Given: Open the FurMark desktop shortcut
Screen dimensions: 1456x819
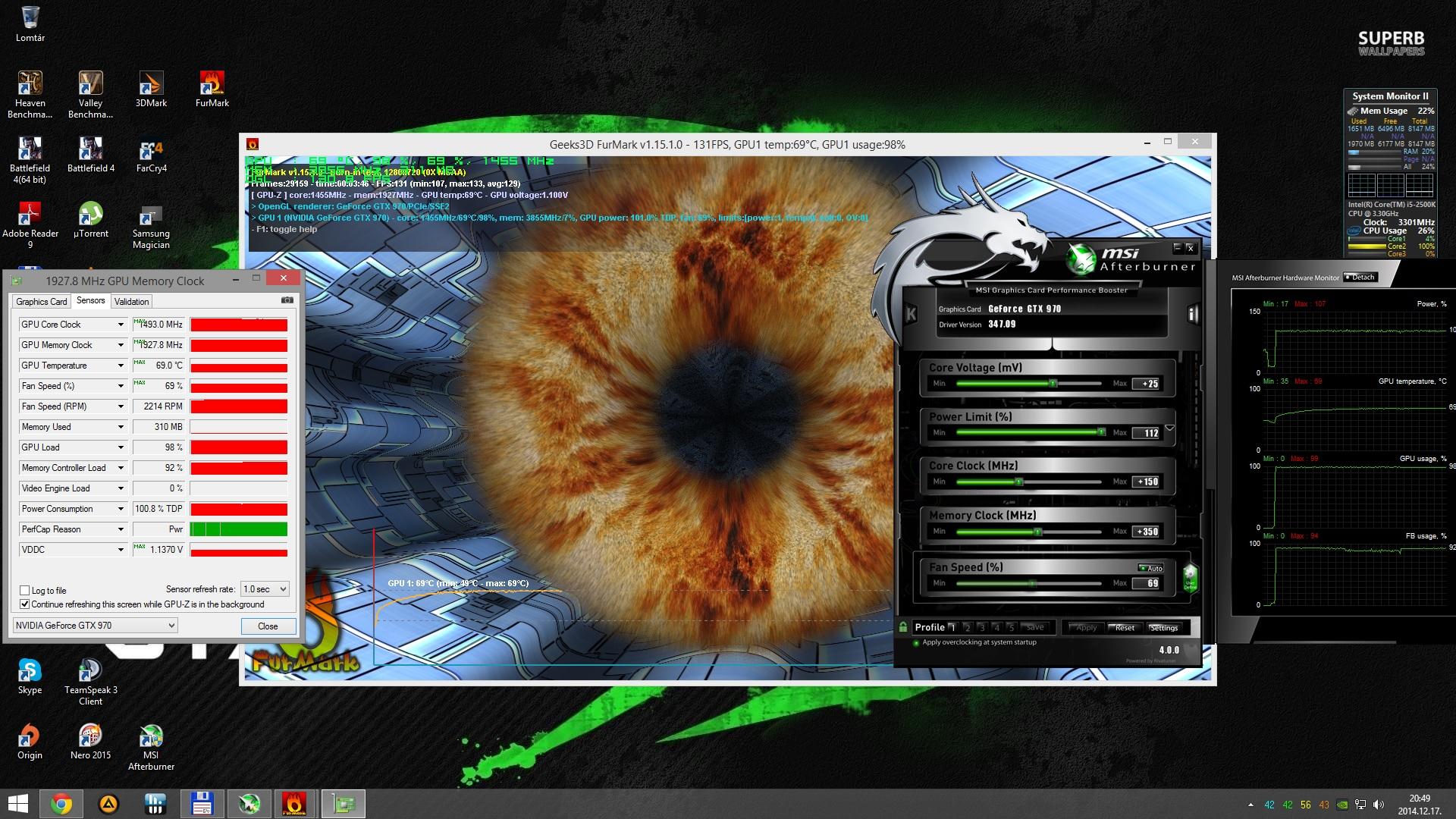Looking at the screenshot, I should click(212, 89).
